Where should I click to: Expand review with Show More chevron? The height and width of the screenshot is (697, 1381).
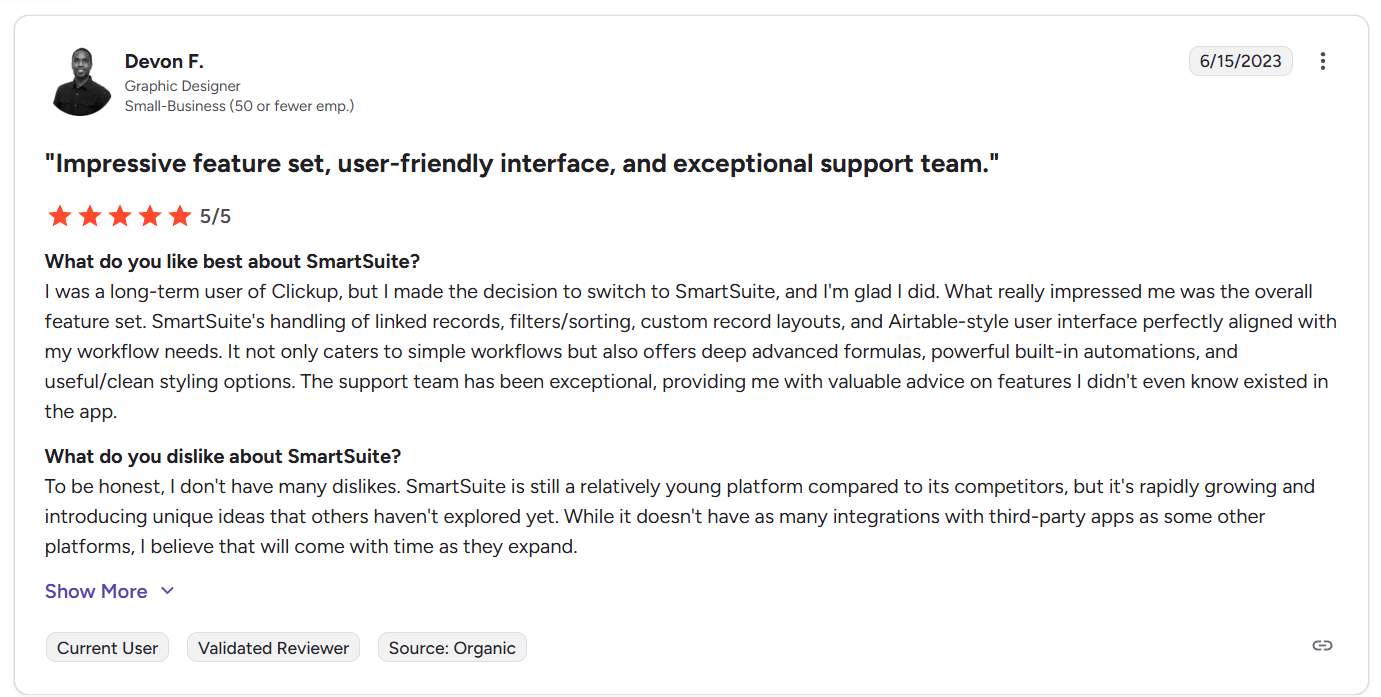coord(167,591)
